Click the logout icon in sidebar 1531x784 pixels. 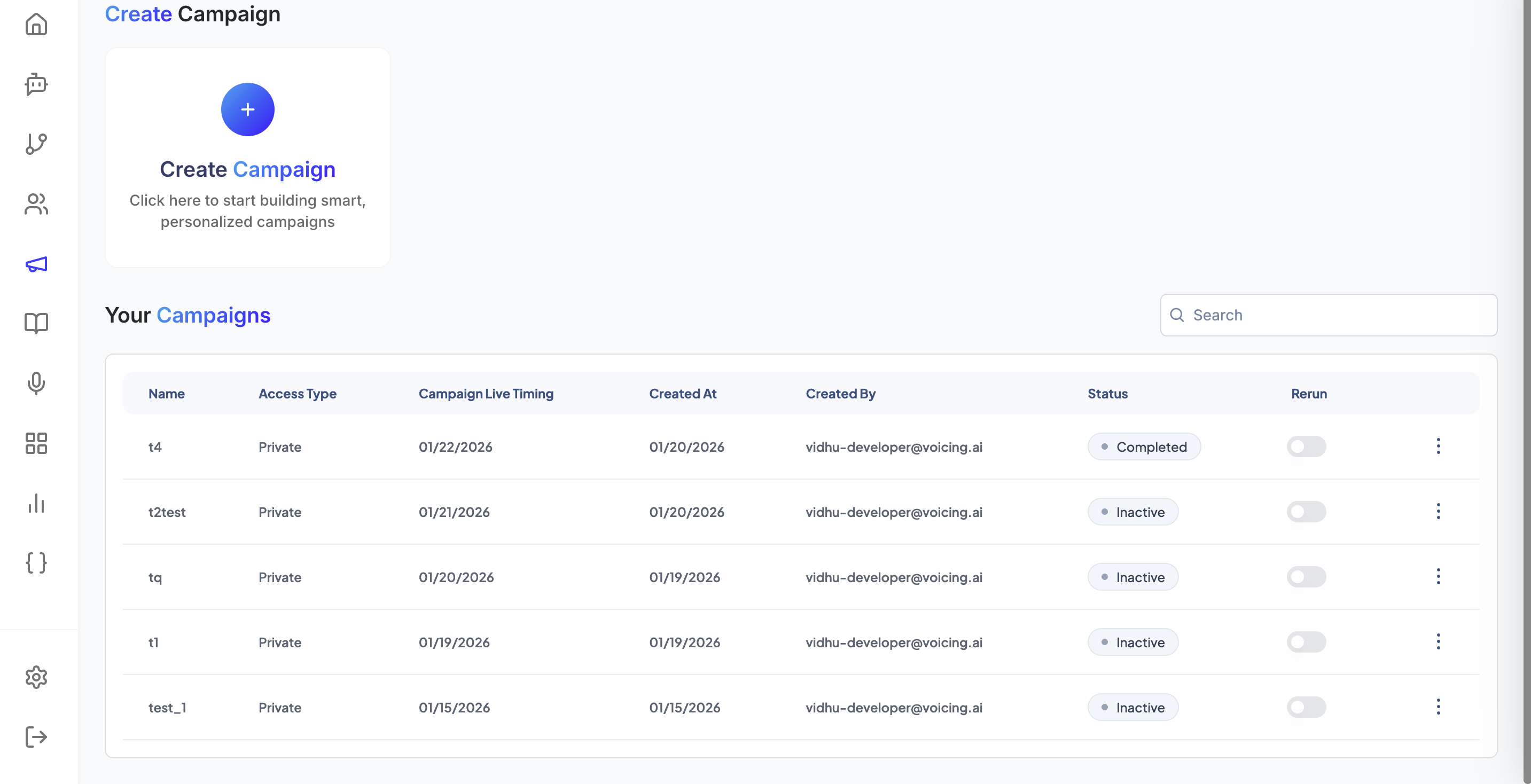point(36,737)
